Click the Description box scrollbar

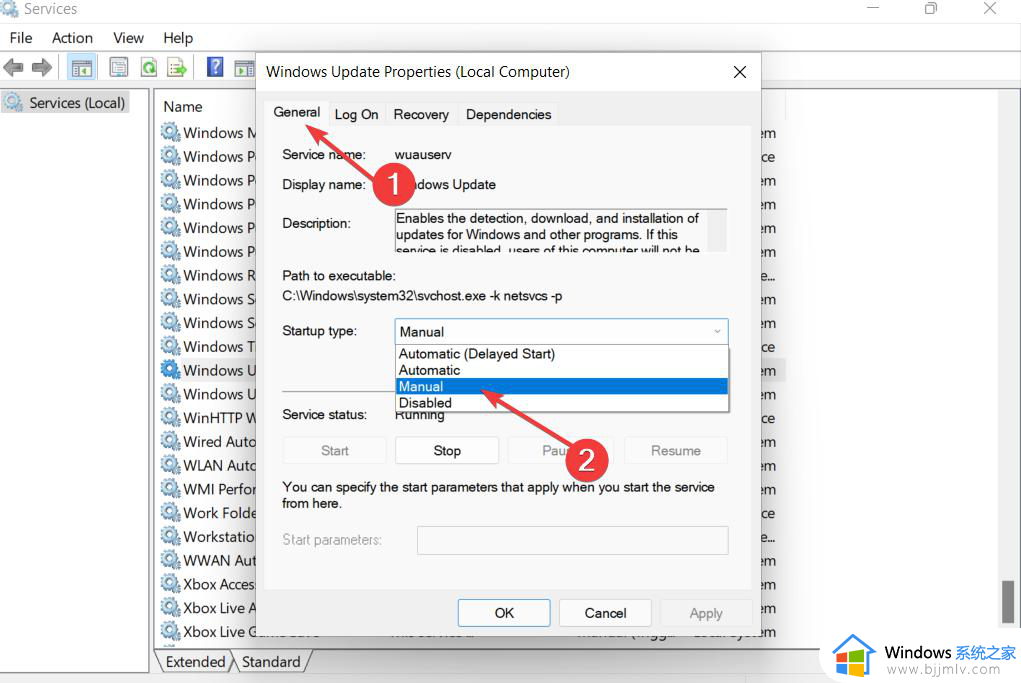pyautogui.click(x=716, y=230)
